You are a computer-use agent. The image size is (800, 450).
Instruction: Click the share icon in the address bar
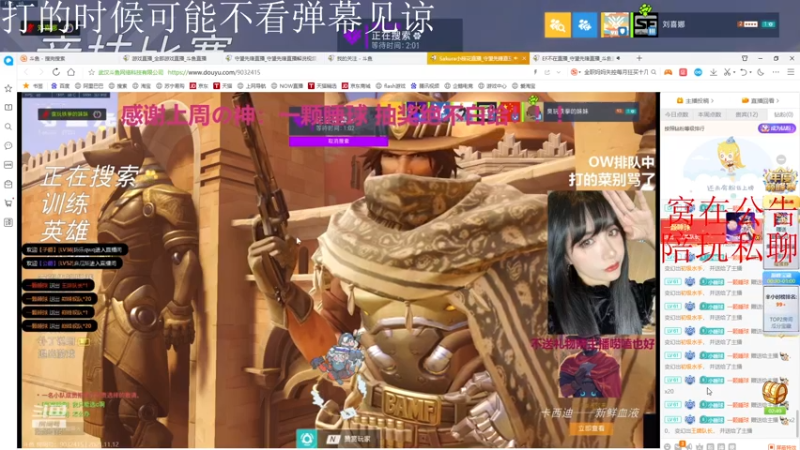pyautogui.click(x=547, y=72)
